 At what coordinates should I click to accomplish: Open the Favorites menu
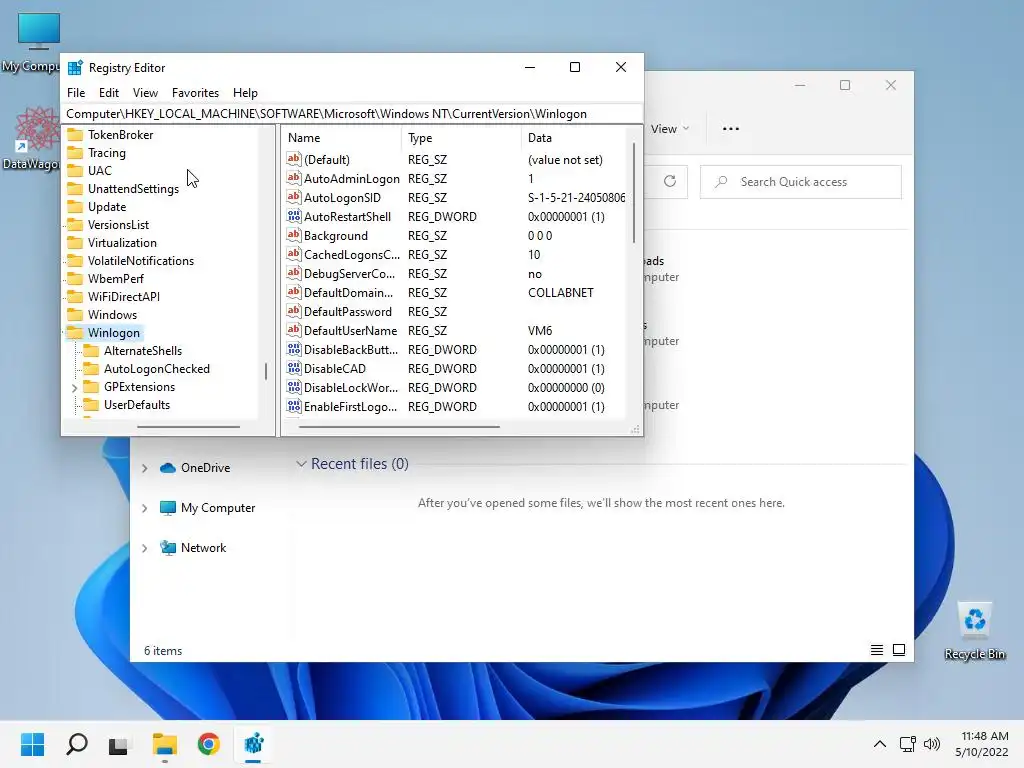coord(195,93)
